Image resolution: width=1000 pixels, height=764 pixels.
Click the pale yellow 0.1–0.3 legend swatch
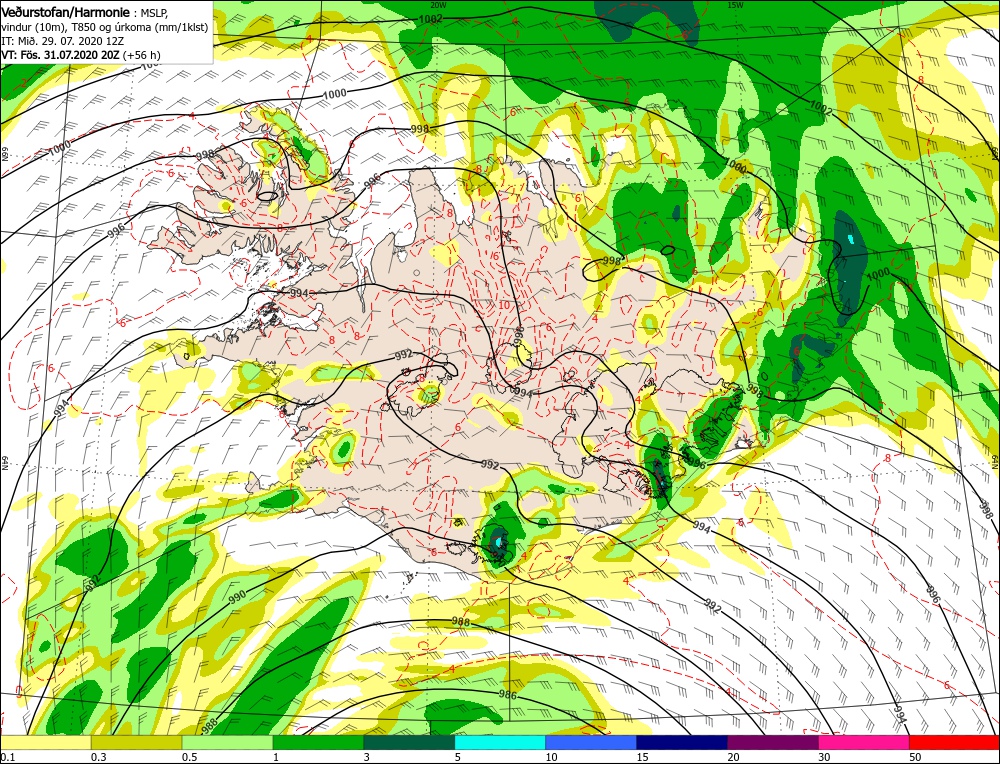46,742
